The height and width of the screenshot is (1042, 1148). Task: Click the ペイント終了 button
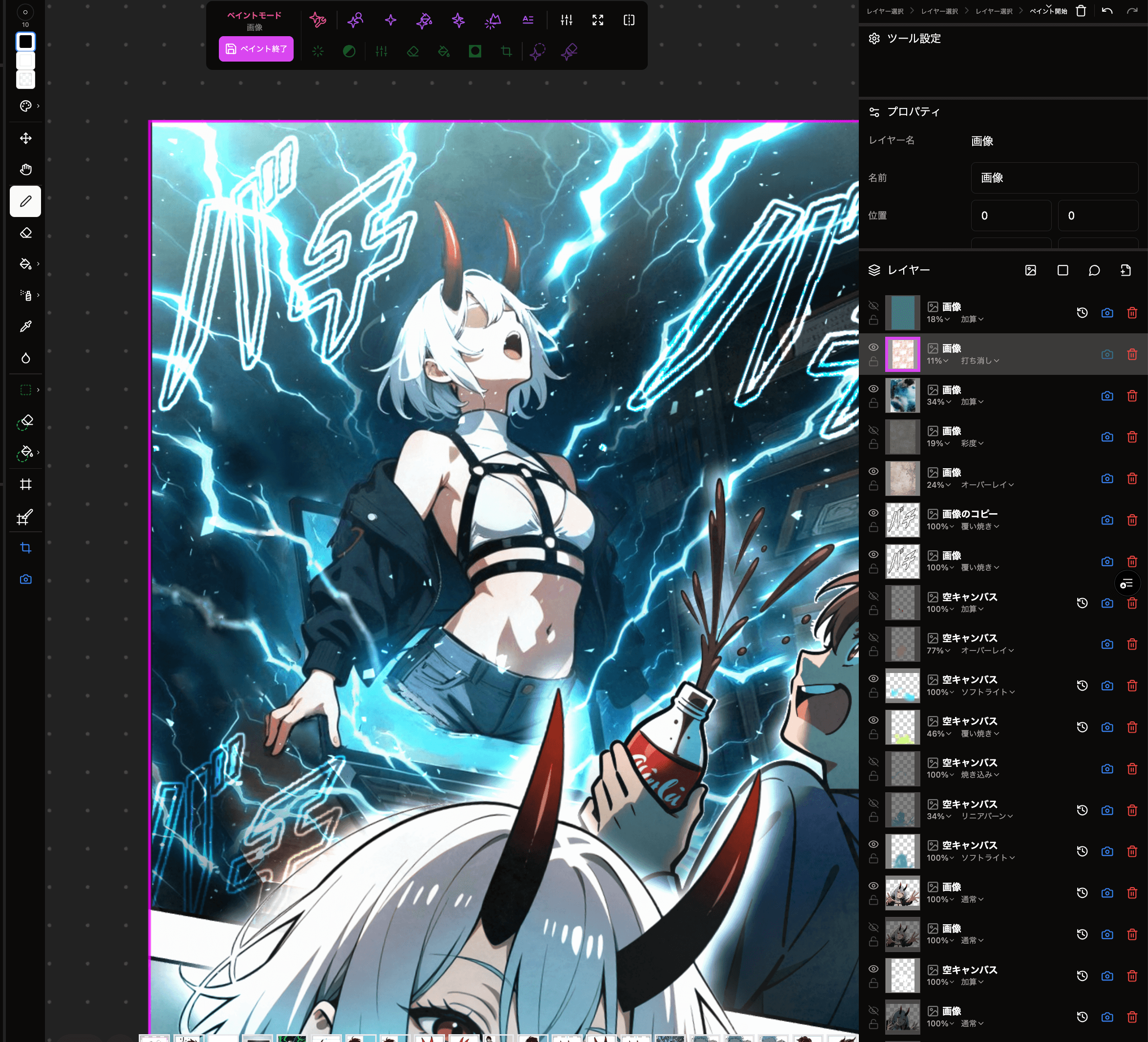click(x=256, y=49)
